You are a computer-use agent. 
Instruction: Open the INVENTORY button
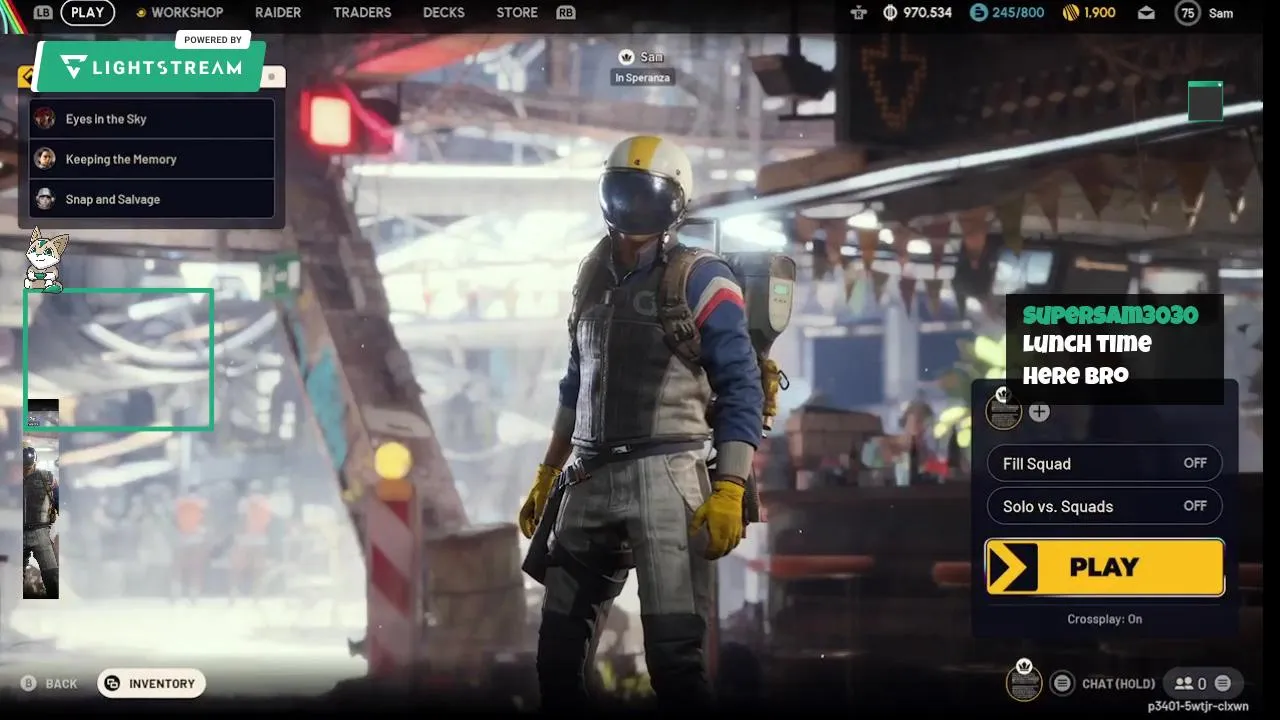pyautogui.click(x=151, y=684)
